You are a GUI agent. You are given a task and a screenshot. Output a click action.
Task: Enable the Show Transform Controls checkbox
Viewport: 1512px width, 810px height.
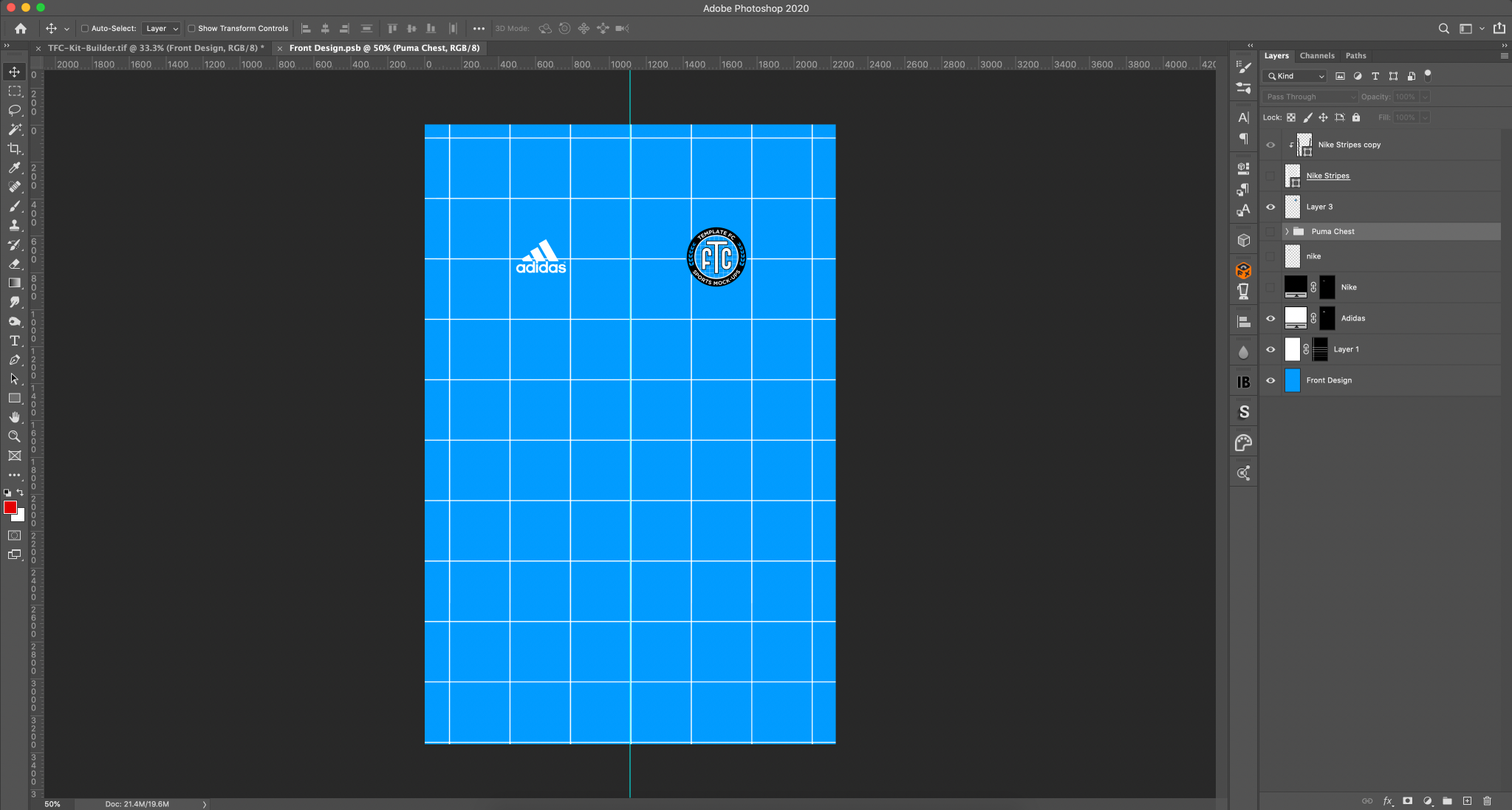pos(191,29)
